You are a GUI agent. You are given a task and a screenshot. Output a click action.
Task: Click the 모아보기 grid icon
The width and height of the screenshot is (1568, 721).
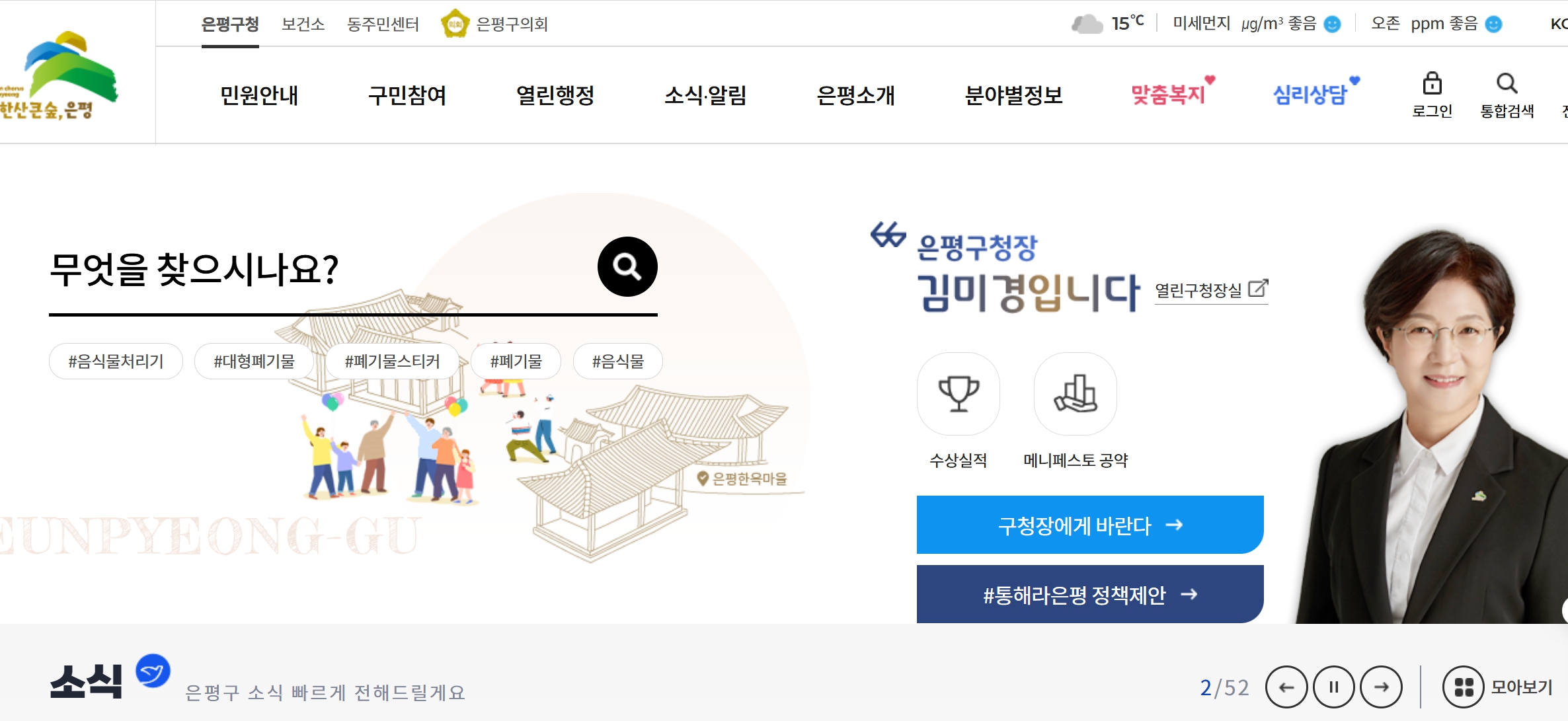click(x=1465, y=686)
